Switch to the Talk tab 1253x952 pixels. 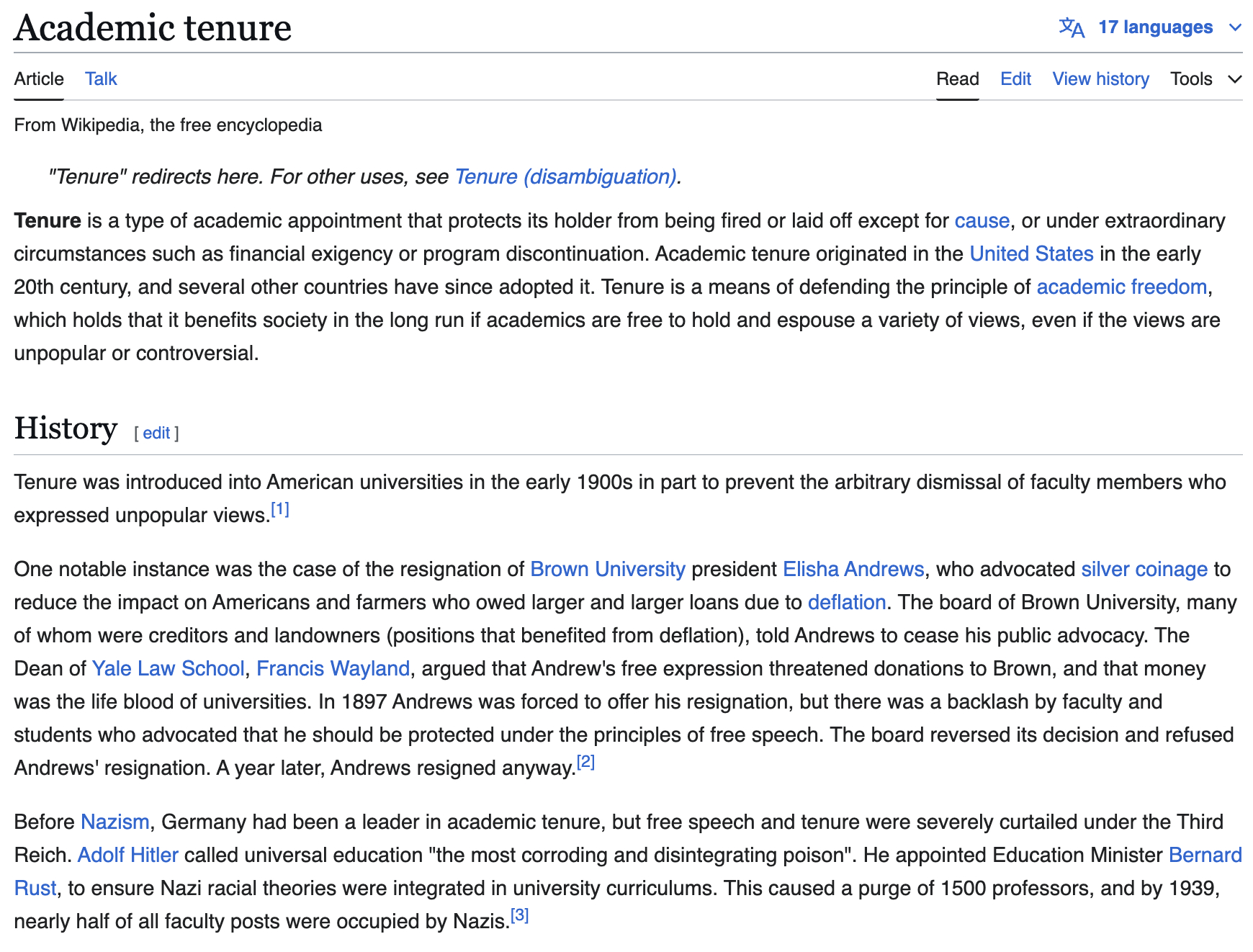101,78
